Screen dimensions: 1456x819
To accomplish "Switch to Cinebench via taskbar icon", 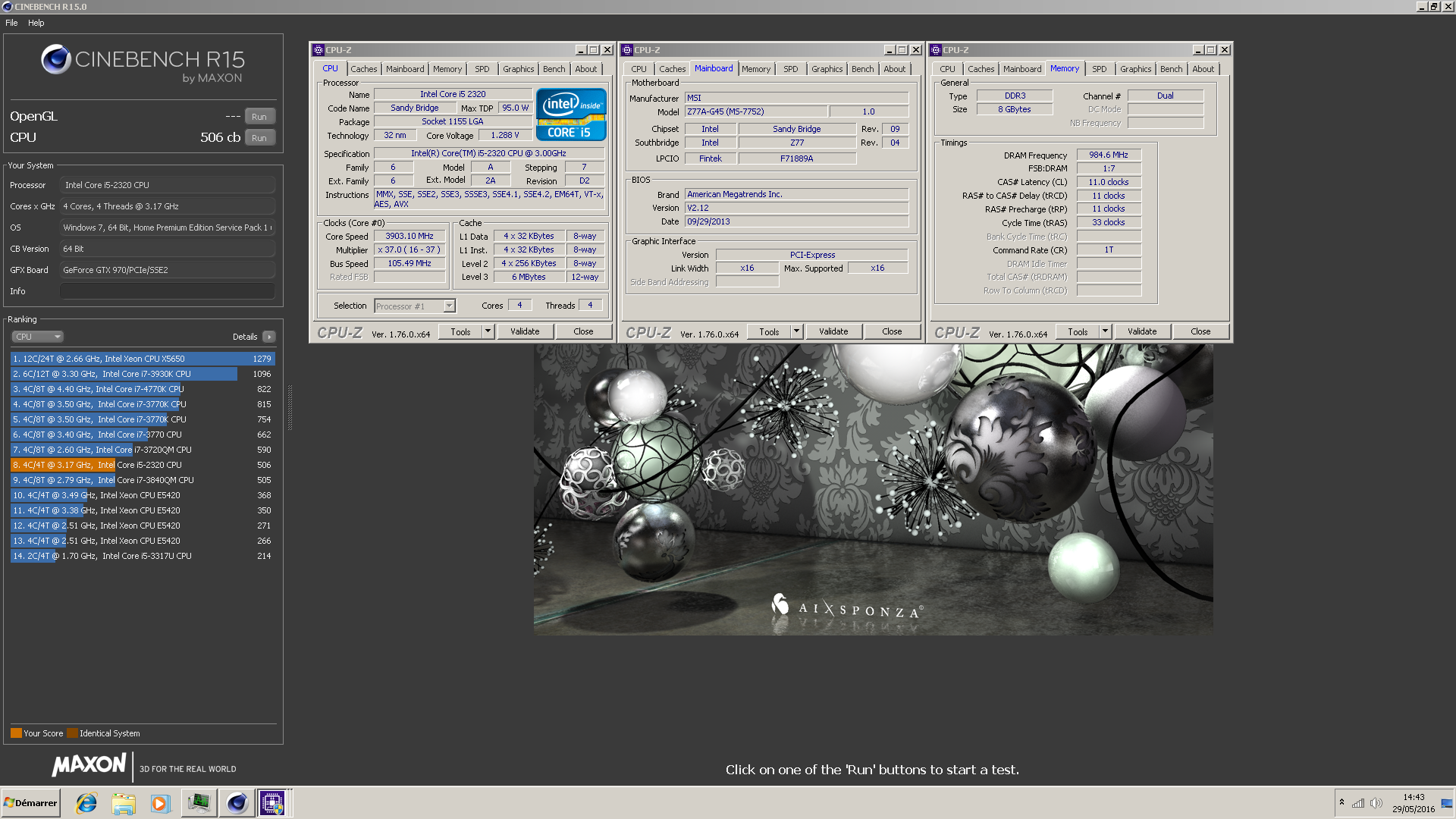I will pyautogui.click(x=237, y=803).
